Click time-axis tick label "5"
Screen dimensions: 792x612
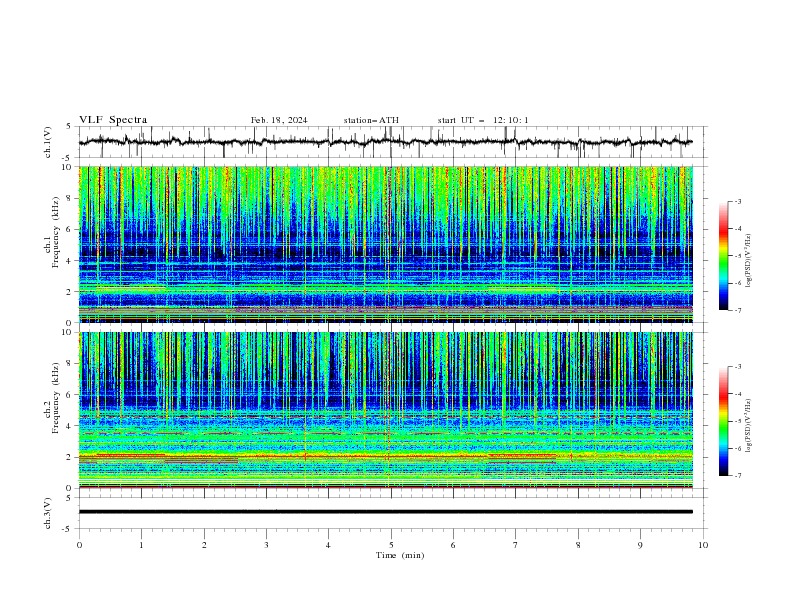coord(391,545)
